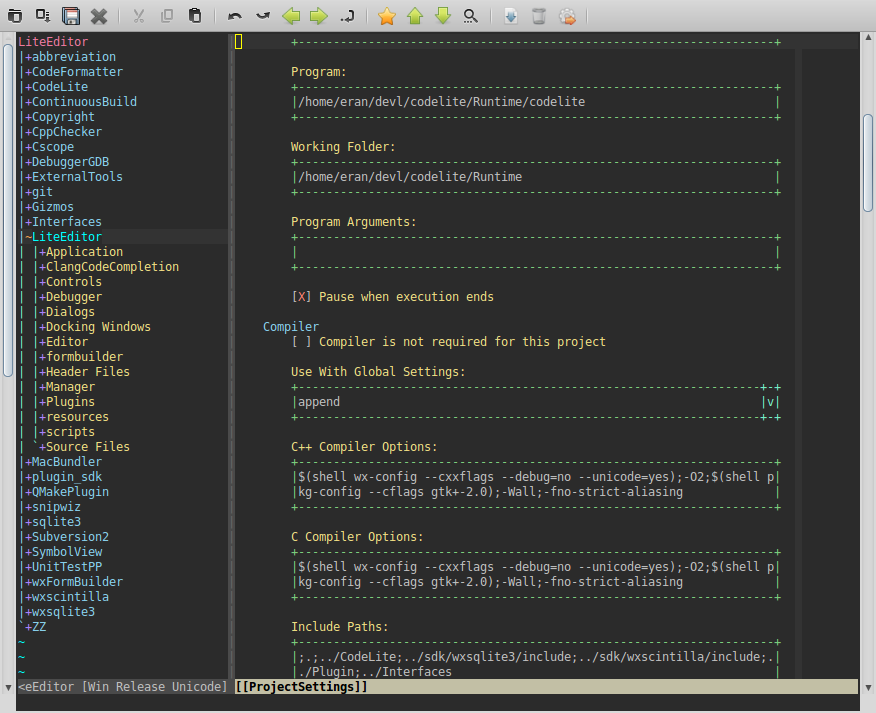Click the right scrollbar down arrow
The height and width of the screenshot is (713, 876).
pyautogui.click(x=868, y=688)
